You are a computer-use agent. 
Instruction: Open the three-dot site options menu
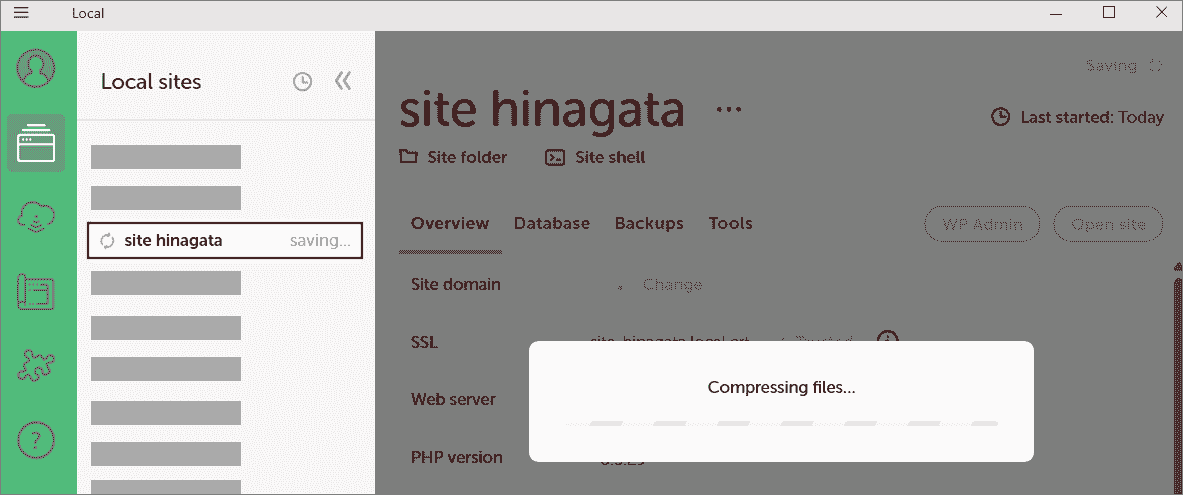729,109
